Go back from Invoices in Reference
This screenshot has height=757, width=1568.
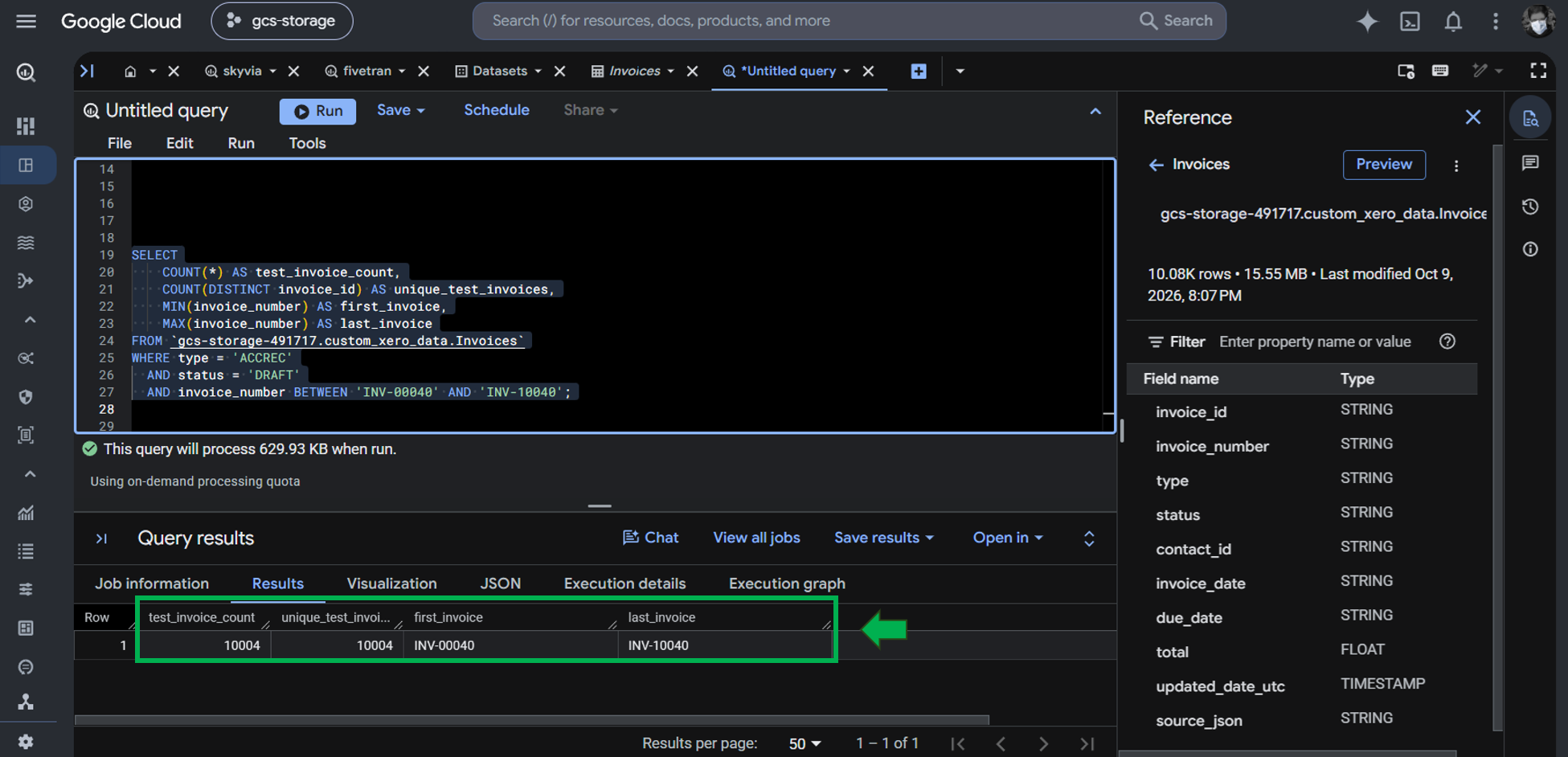click(1157, 165)
